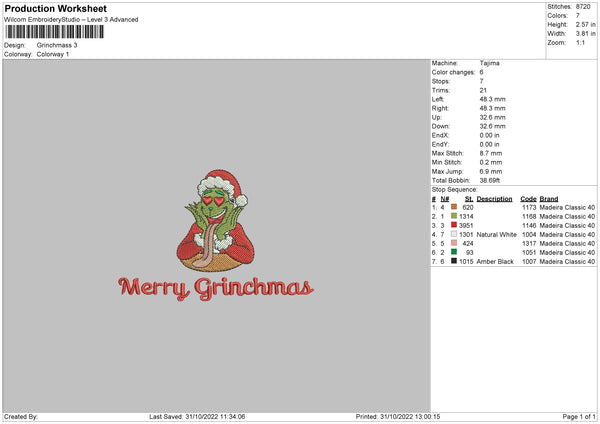Select the orange-brown color swatch for 1173
Viewport: 600px width, 424px height.
454,207
